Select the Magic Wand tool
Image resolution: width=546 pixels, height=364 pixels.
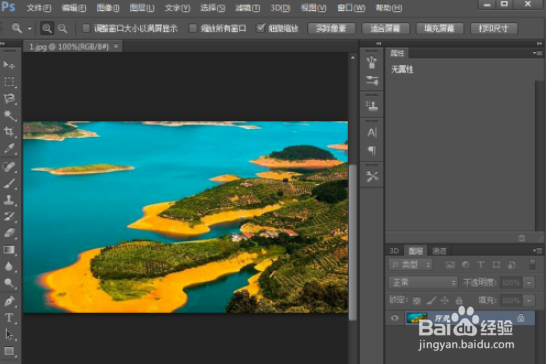[9, 115]
